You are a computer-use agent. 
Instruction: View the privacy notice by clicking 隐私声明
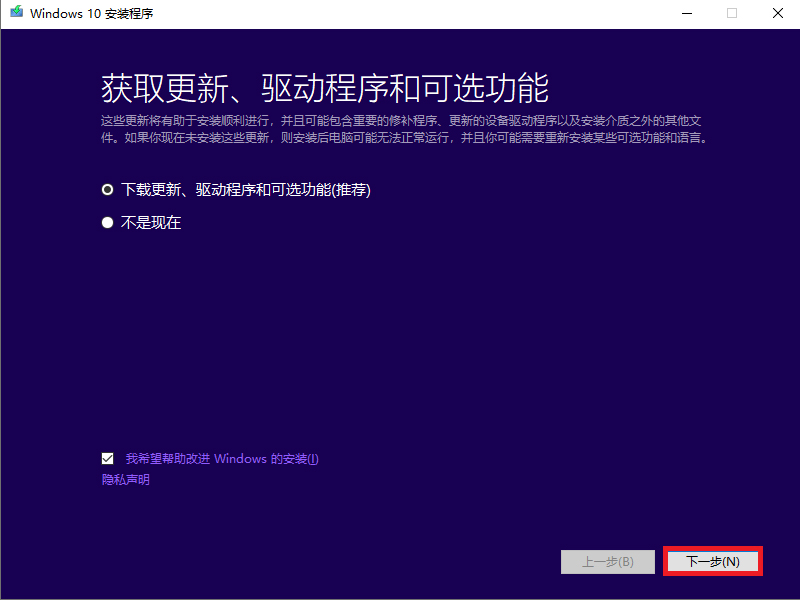pos(124,479)
